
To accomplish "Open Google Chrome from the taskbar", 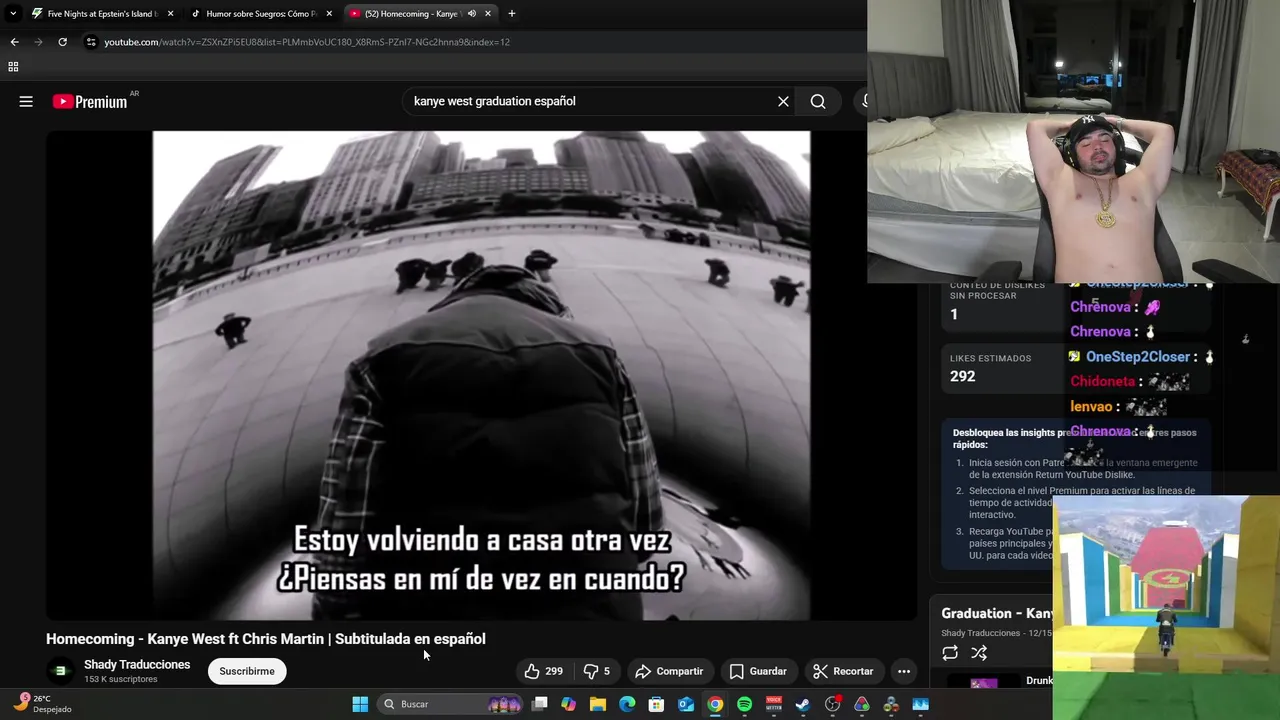I will 715,704.
